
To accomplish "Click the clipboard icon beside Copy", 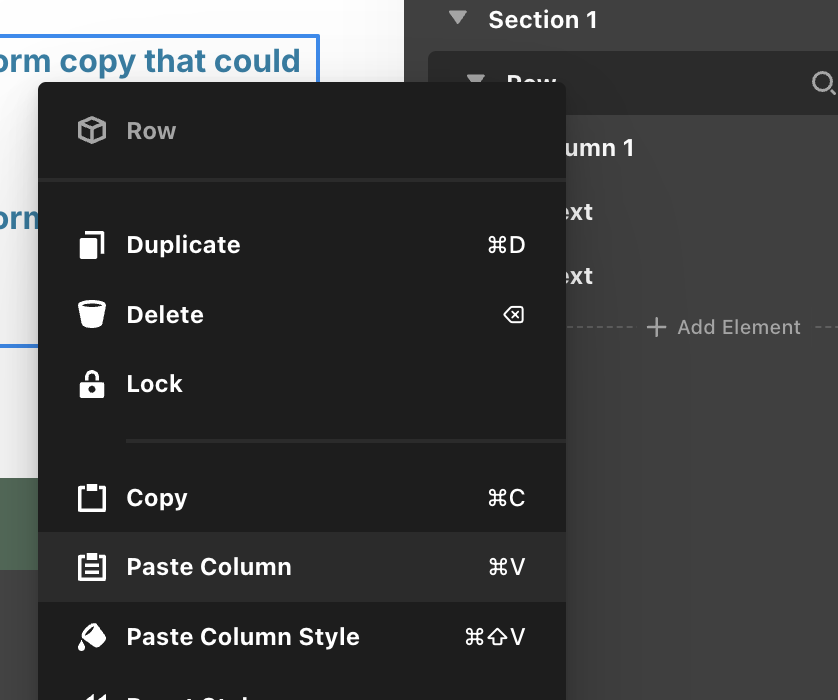I will [92, 498].
